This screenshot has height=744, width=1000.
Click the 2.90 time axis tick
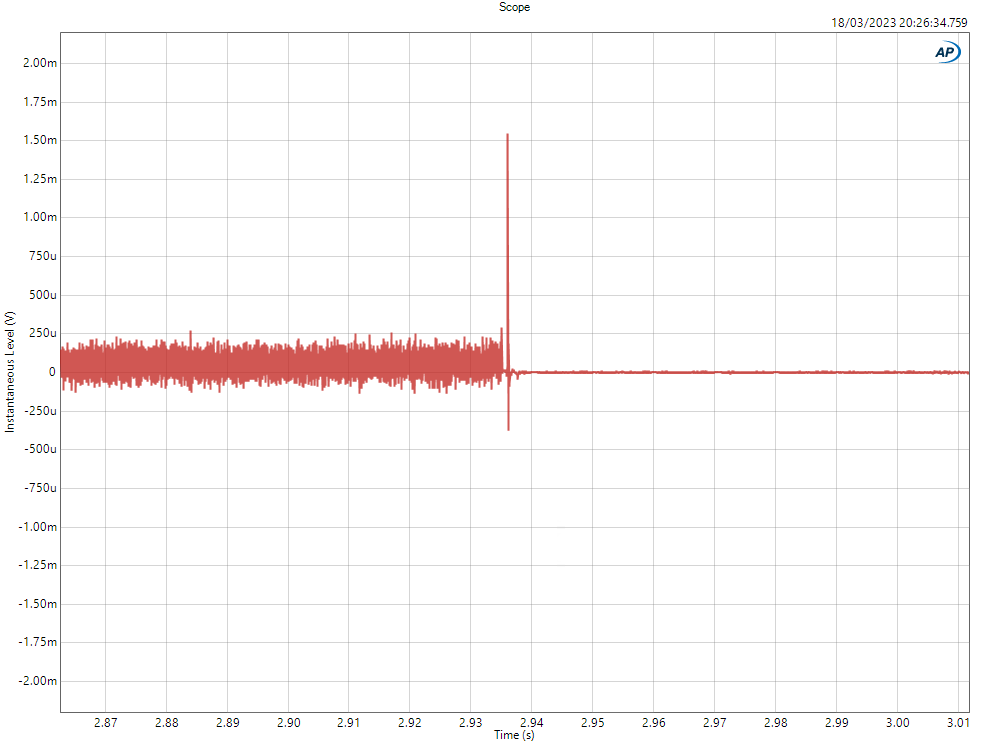288,722
